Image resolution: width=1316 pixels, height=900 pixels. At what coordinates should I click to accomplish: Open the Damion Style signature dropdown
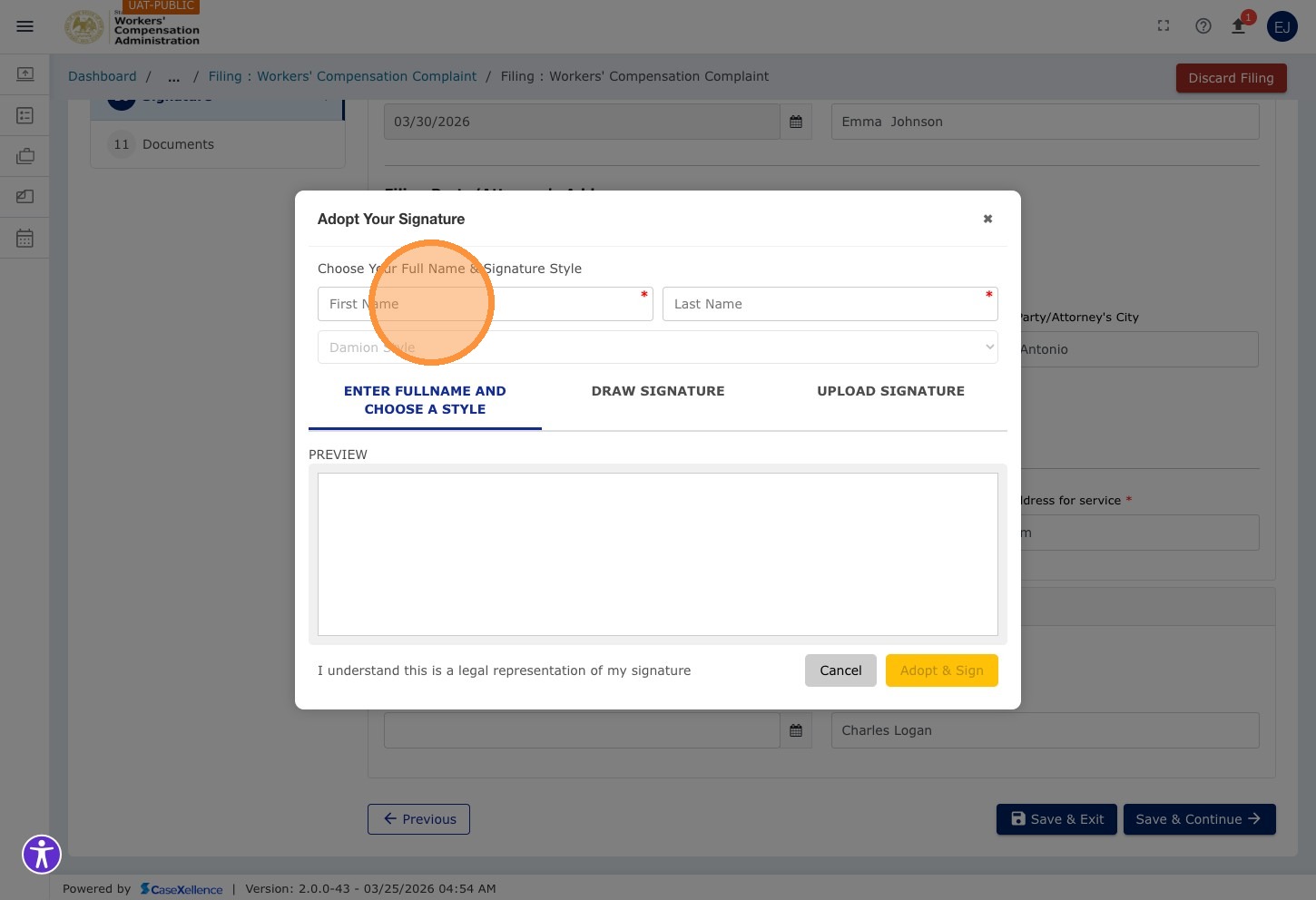658,347
